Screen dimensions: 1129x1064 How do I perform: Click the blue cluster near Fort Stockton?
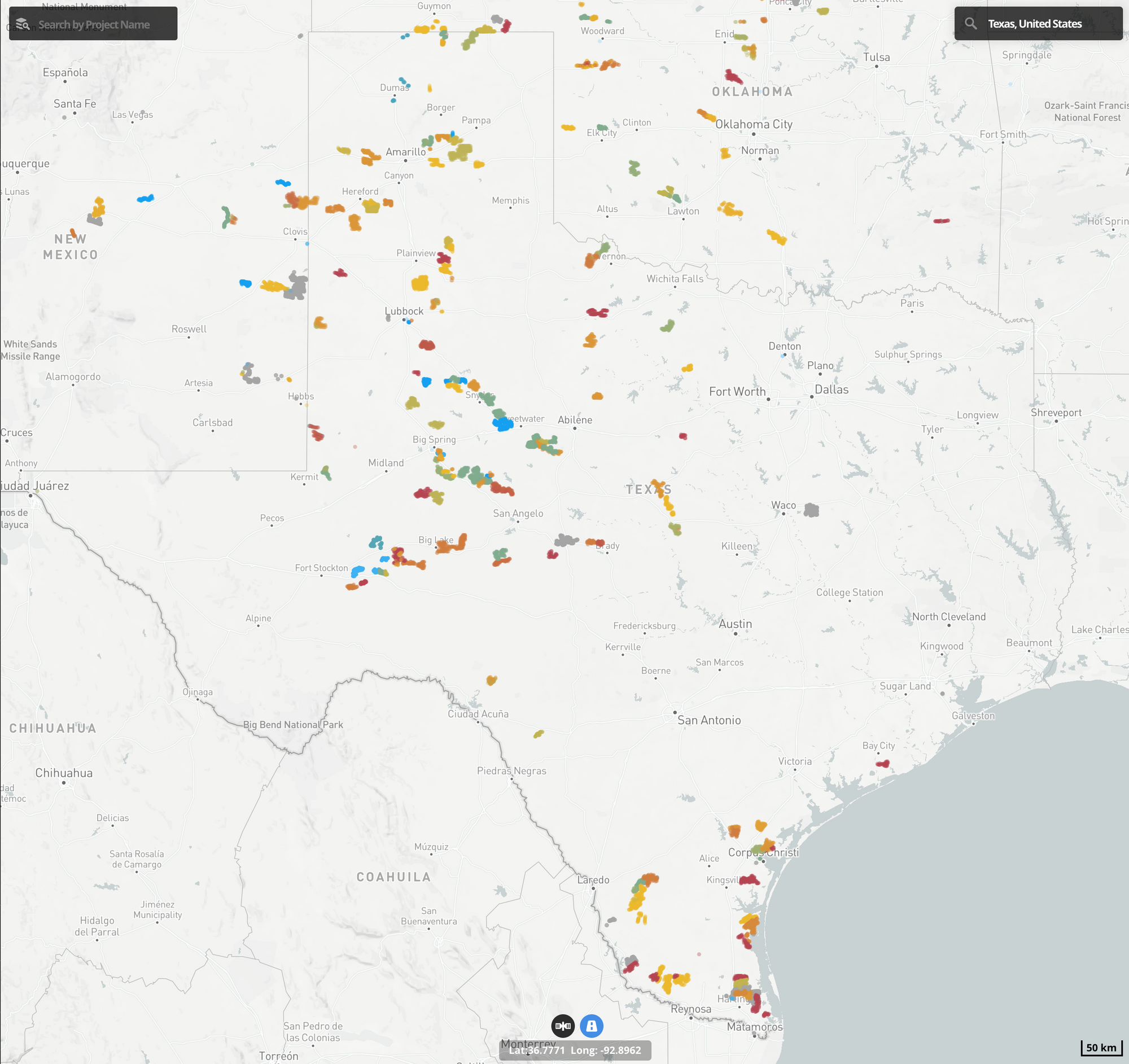tap(358, 571)
